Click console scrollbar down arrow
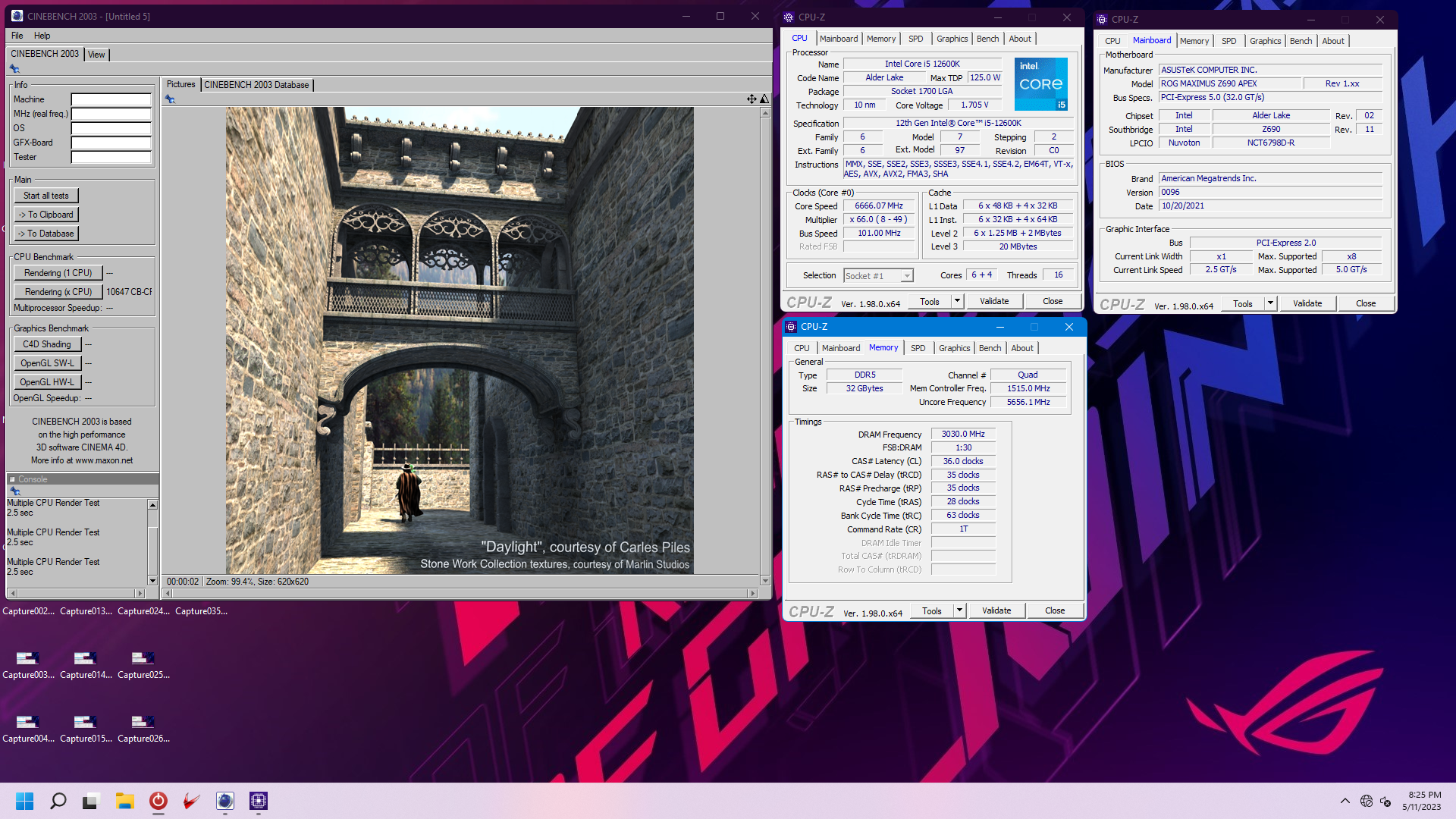 152,581
